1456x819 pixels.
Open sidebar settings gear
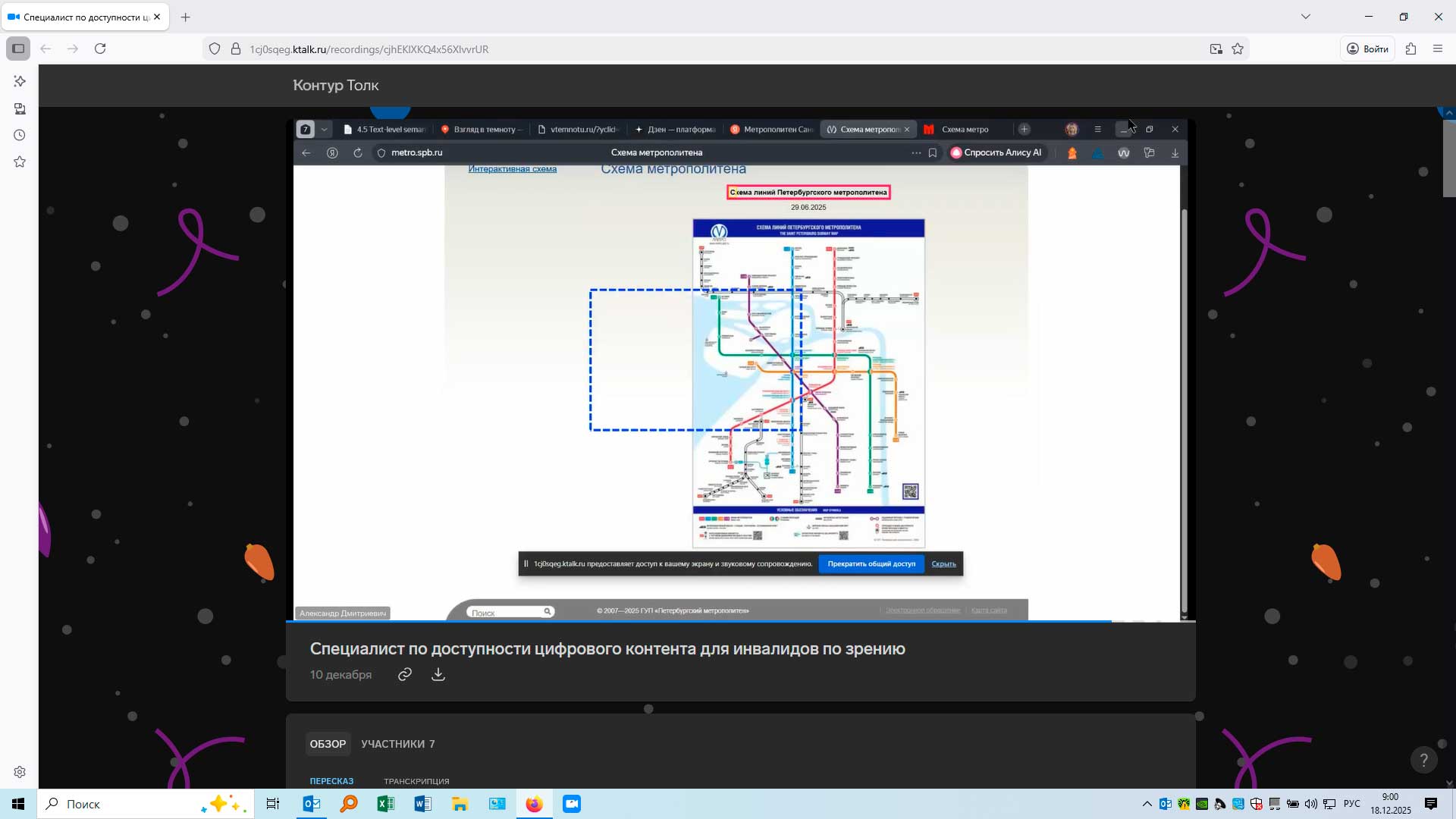point(20,772)
